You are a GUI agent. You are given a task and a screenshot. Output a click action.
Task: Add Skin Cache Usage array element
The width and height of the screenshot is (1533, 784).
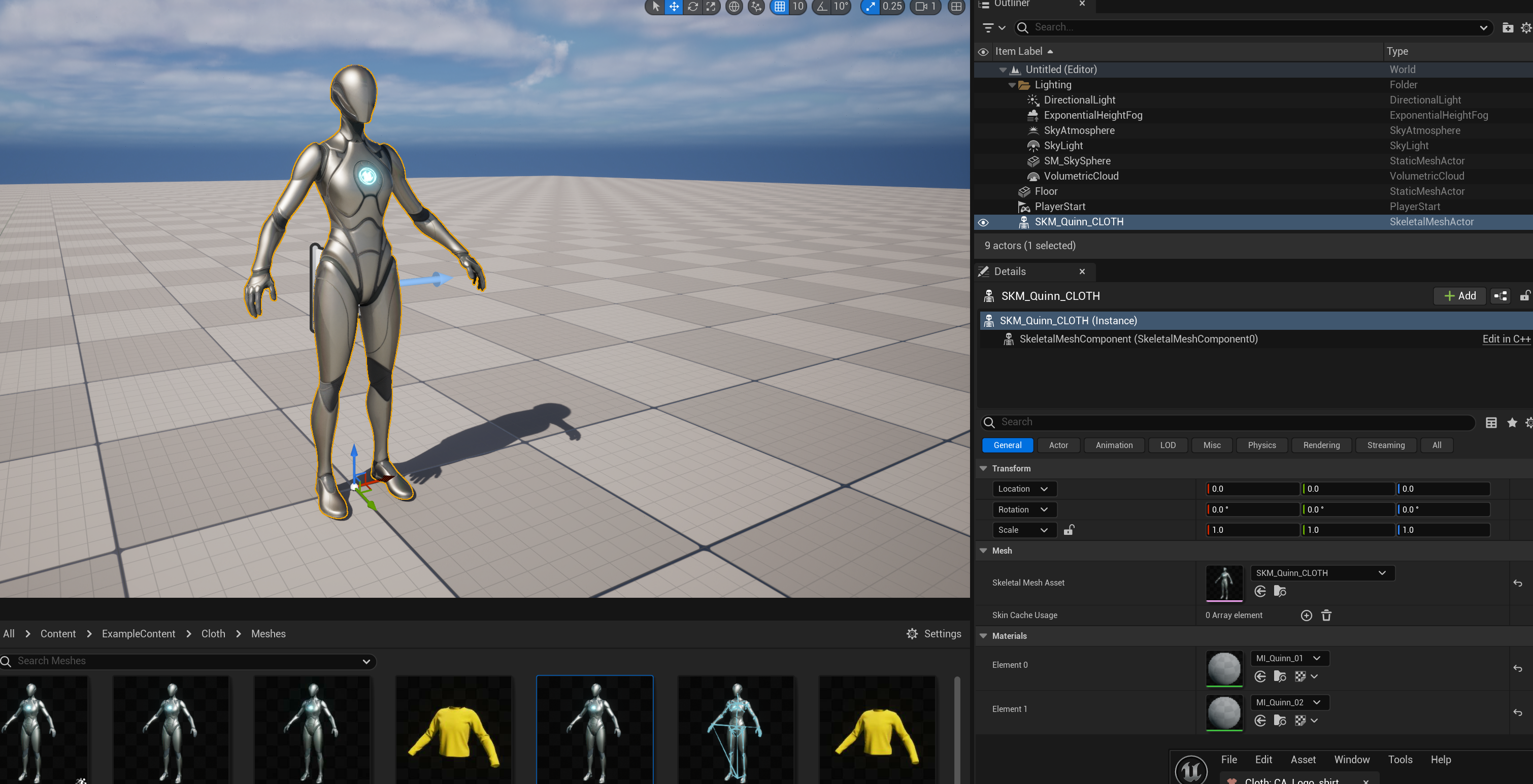[1306, 615]
